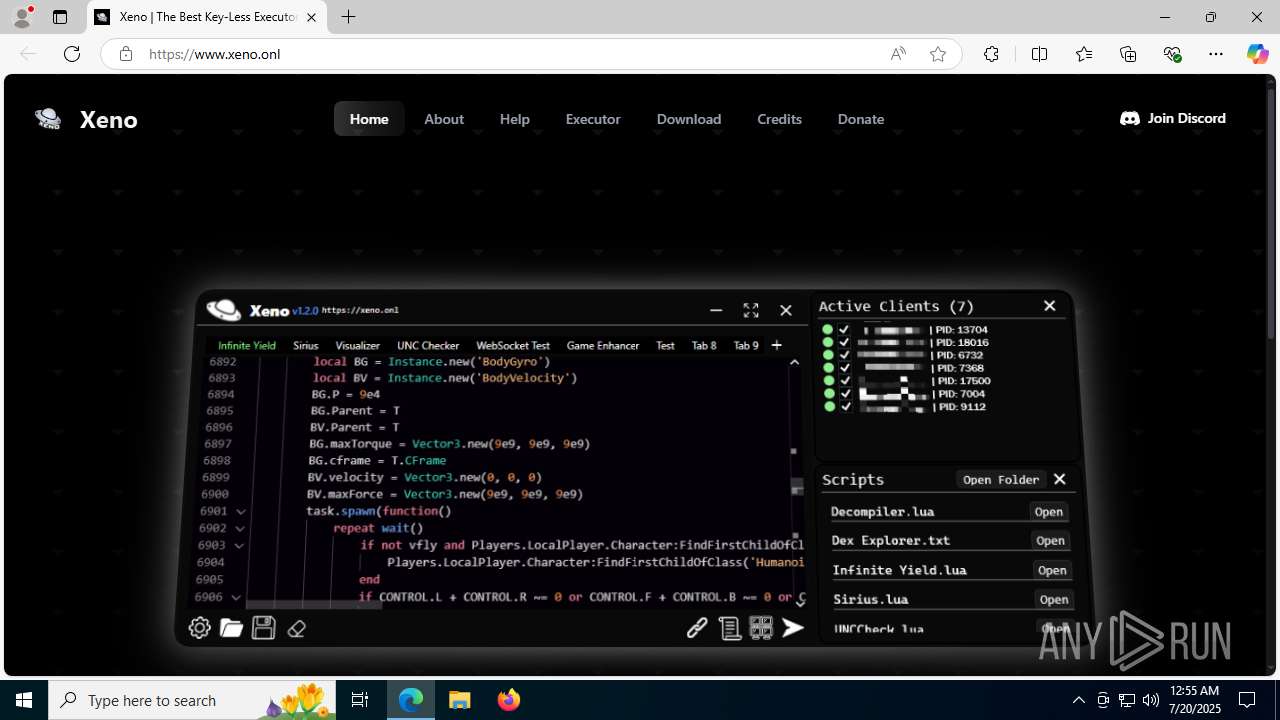Open the Help page
This screenshot has height=720, width=1280.
pyautogui.click(x=515, y=119)
